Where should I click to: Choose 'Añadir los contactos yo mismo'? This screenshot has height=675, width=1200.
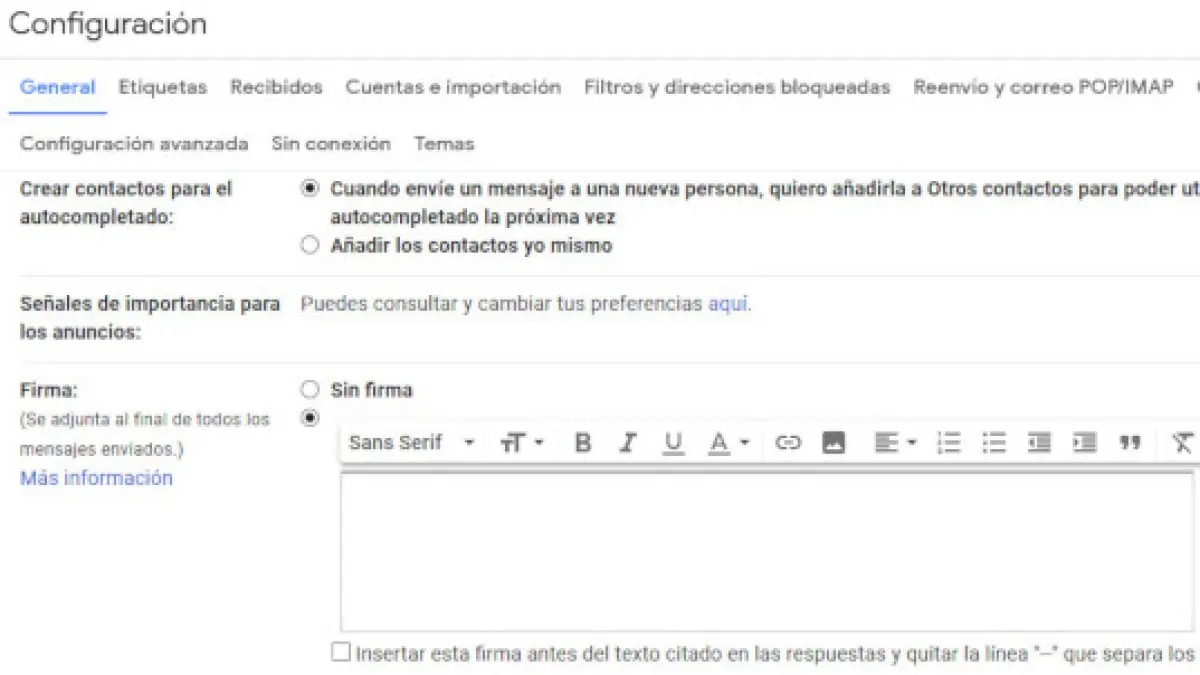310,245
